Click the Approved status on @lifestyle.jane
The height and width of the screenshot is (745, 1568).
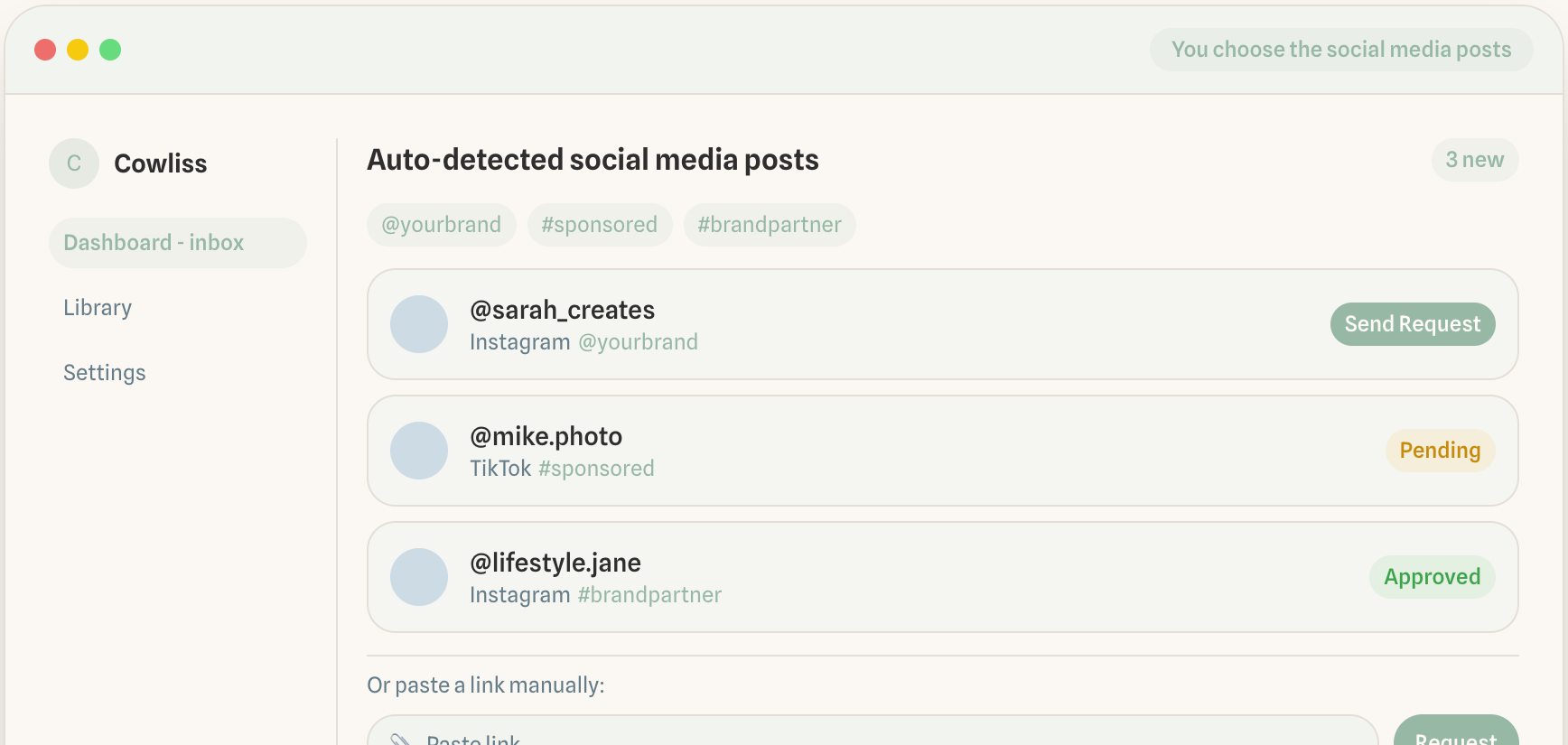coord(1432,577)
